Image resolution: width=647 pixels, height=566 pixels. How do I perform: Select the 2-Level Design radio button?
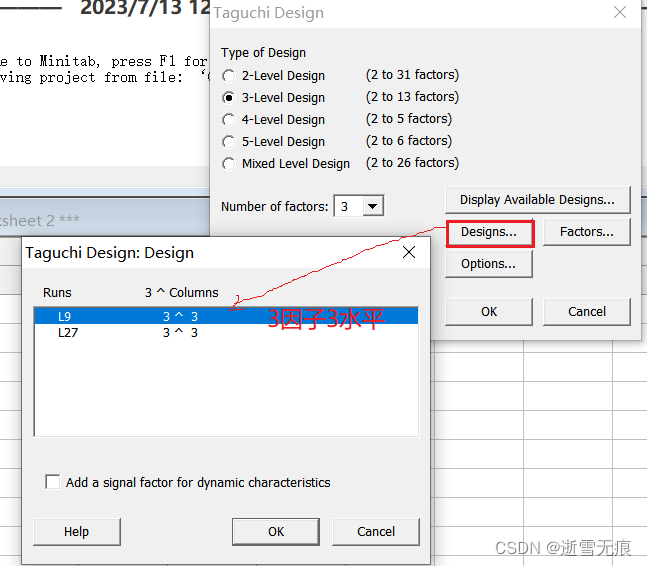(228, 76)
